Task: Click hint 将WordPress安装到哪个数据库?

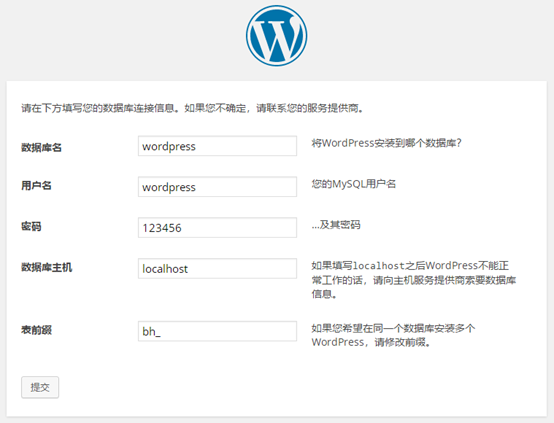Action: click(x=387, y=143)
